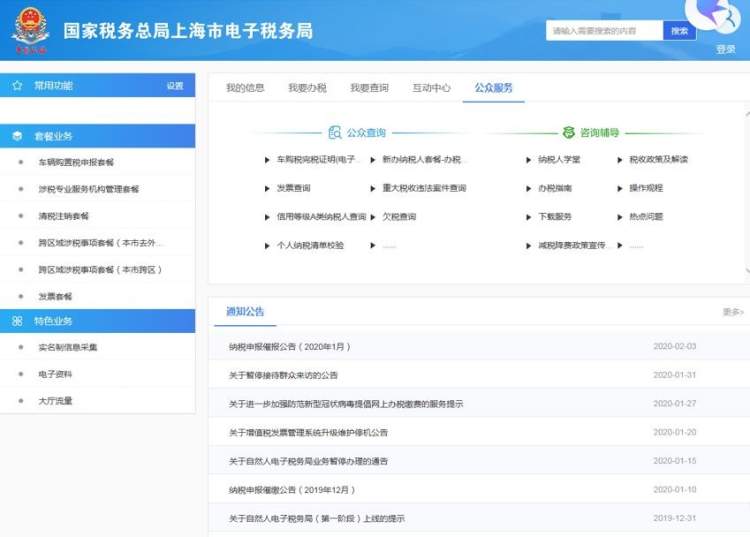Open the 我要查询 tab
The height and width of the screenshot is (537, 750).
click(x=369, y=88)
